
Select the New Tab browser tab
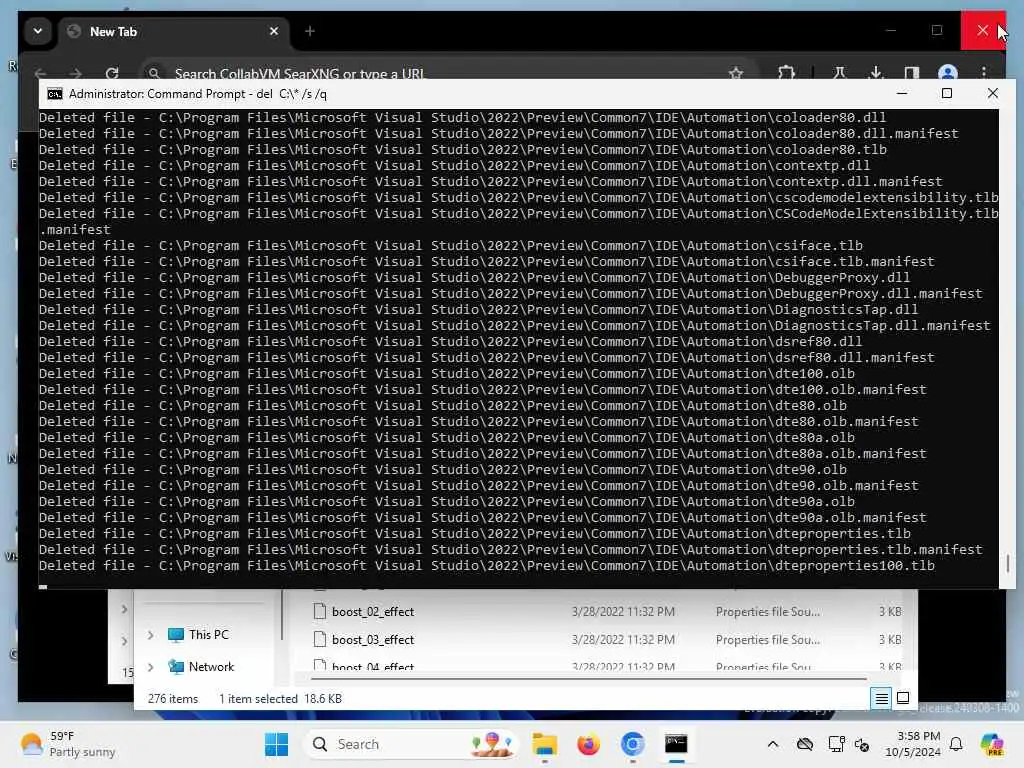[x=174, y=31]
